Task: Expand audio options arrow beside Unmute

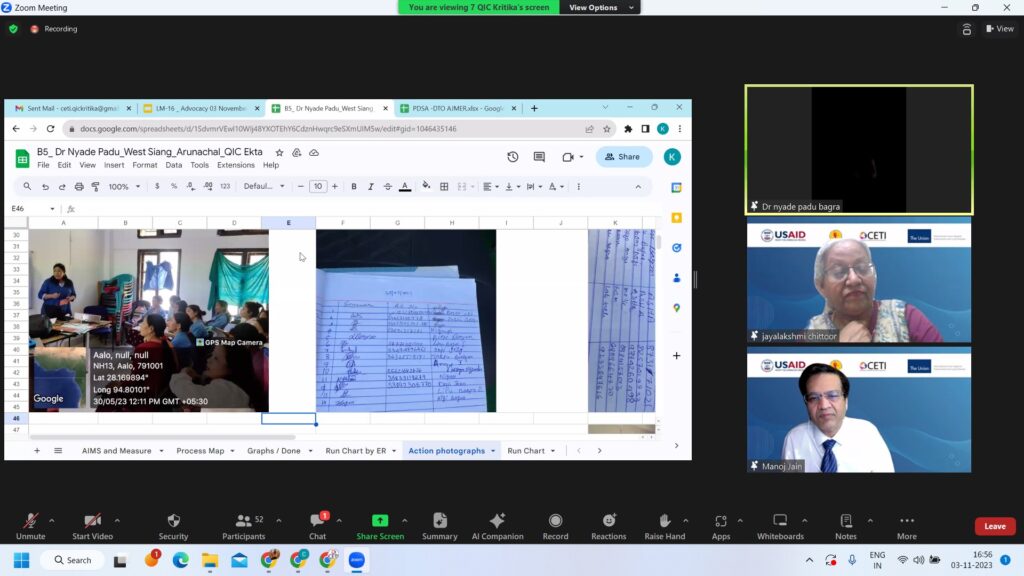Action: pyautogui.click(x=52, y=520)
